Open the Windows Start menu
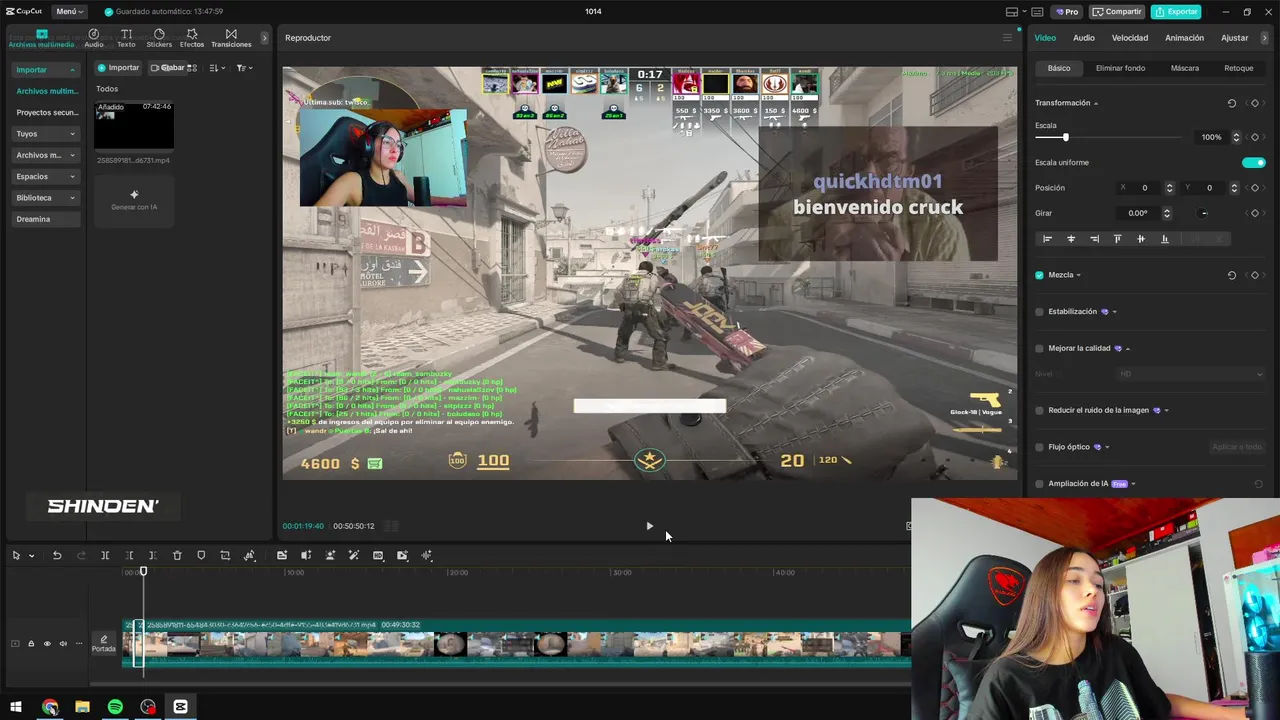The width and height of the screenshot is (1280, 720). [x=16, y=707]
